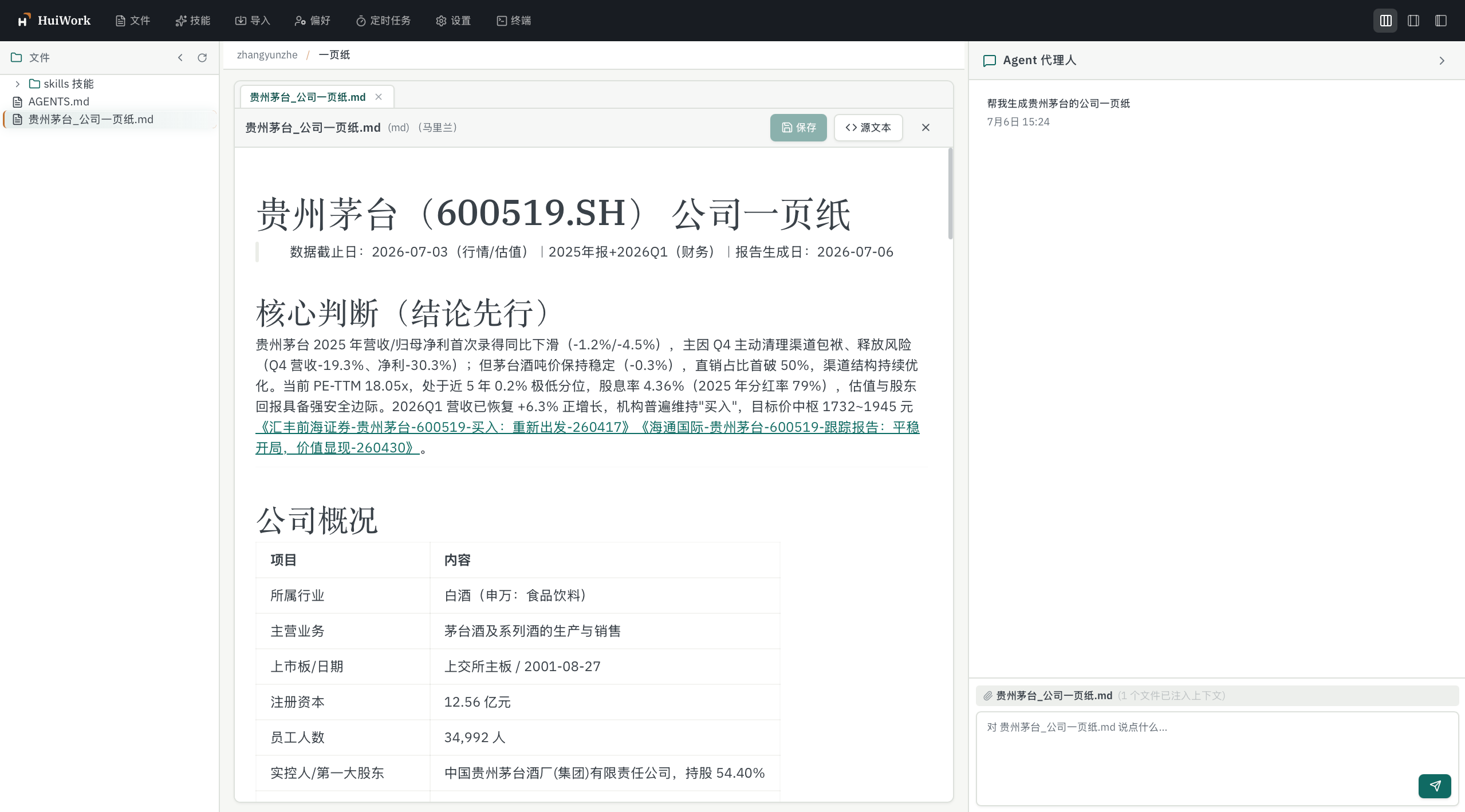Viewport: 1465px width, 812px height.
Task: Click the 核心判断 heading
Action: tap(407, 313)
